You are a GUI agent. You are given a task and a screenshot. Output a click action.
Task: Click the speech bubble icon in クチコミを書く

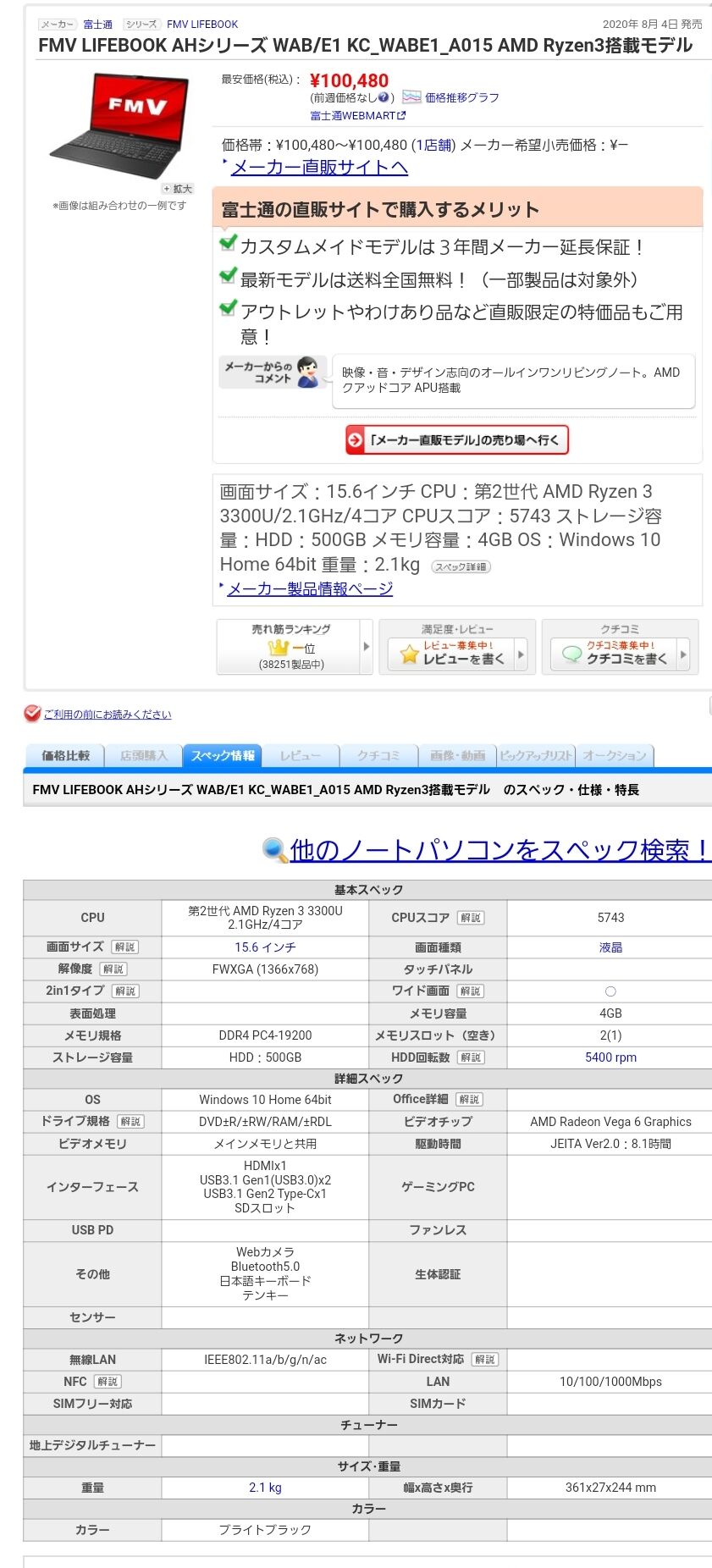(572, 654)
